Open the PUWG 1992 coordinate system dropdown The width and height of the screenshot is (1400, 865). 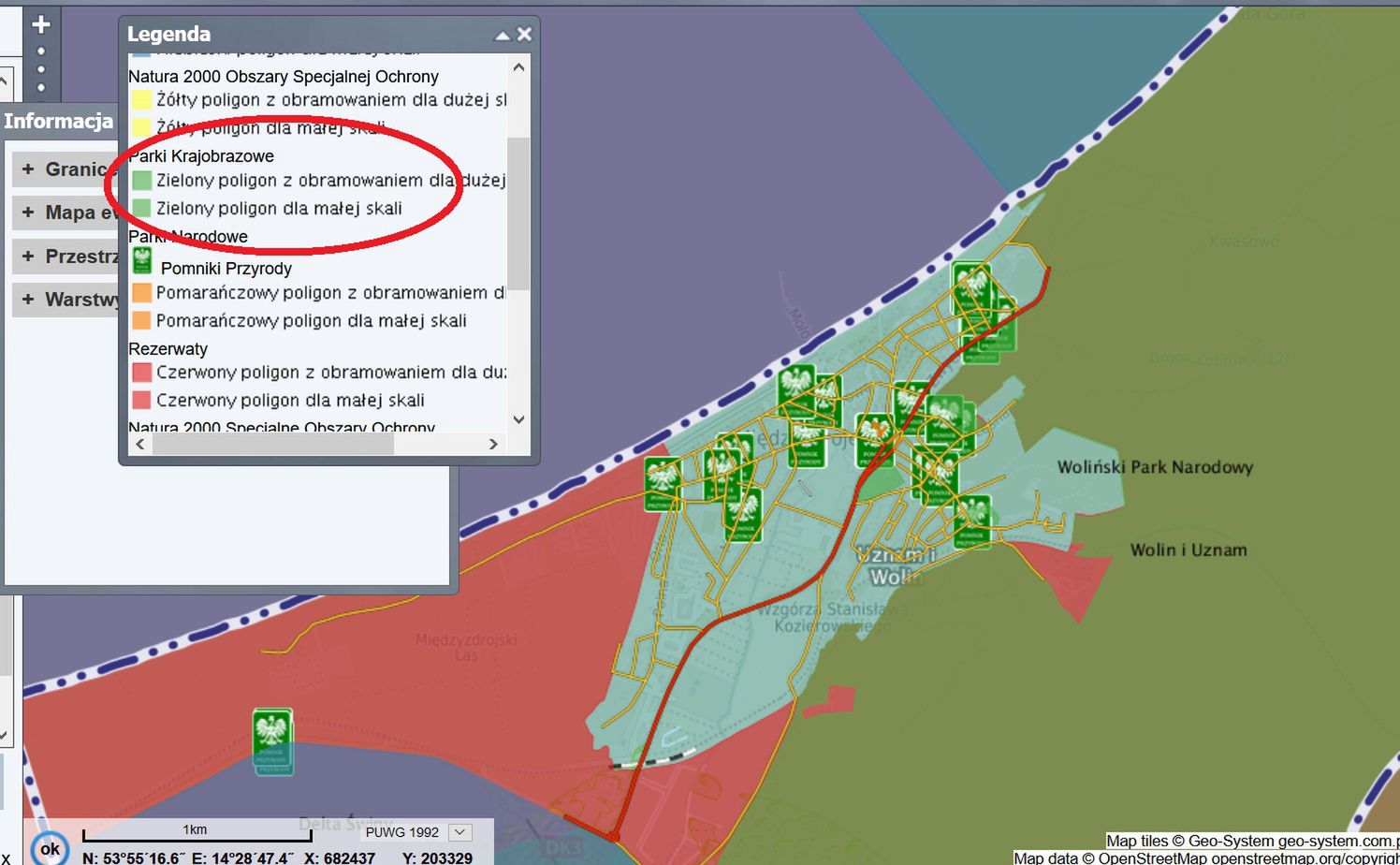[x=459, y=831]
